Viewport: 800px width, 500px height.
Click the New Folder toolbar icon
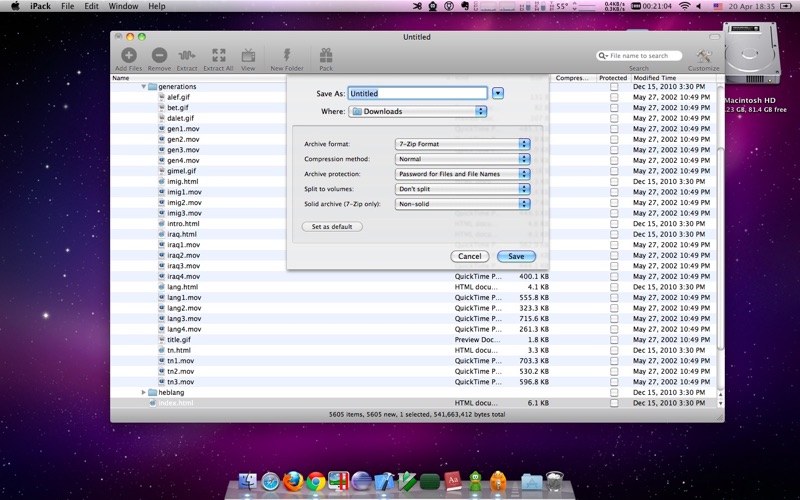tap(286, 56)
